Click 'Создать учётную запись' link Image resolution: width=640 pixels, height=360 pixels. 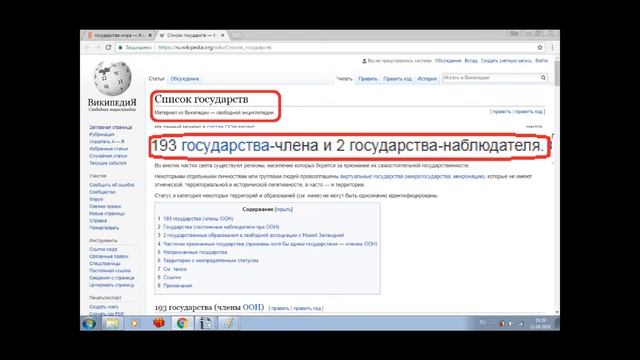[506, 61]
